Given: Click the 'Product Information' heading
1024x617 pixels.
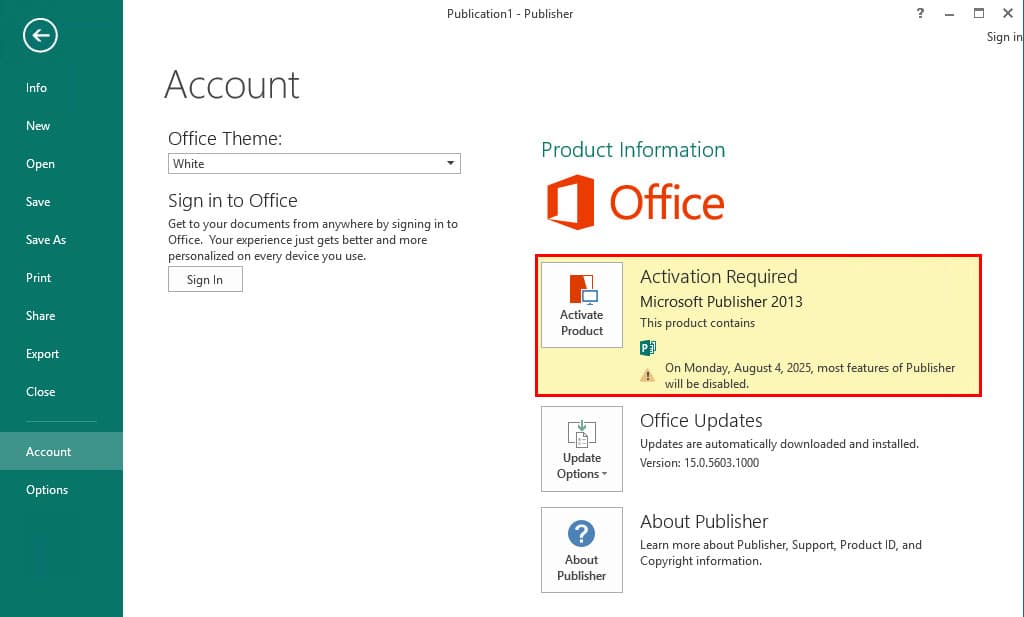Looking at the screenshot, I should pyautogui.click(x=633, y=150).
